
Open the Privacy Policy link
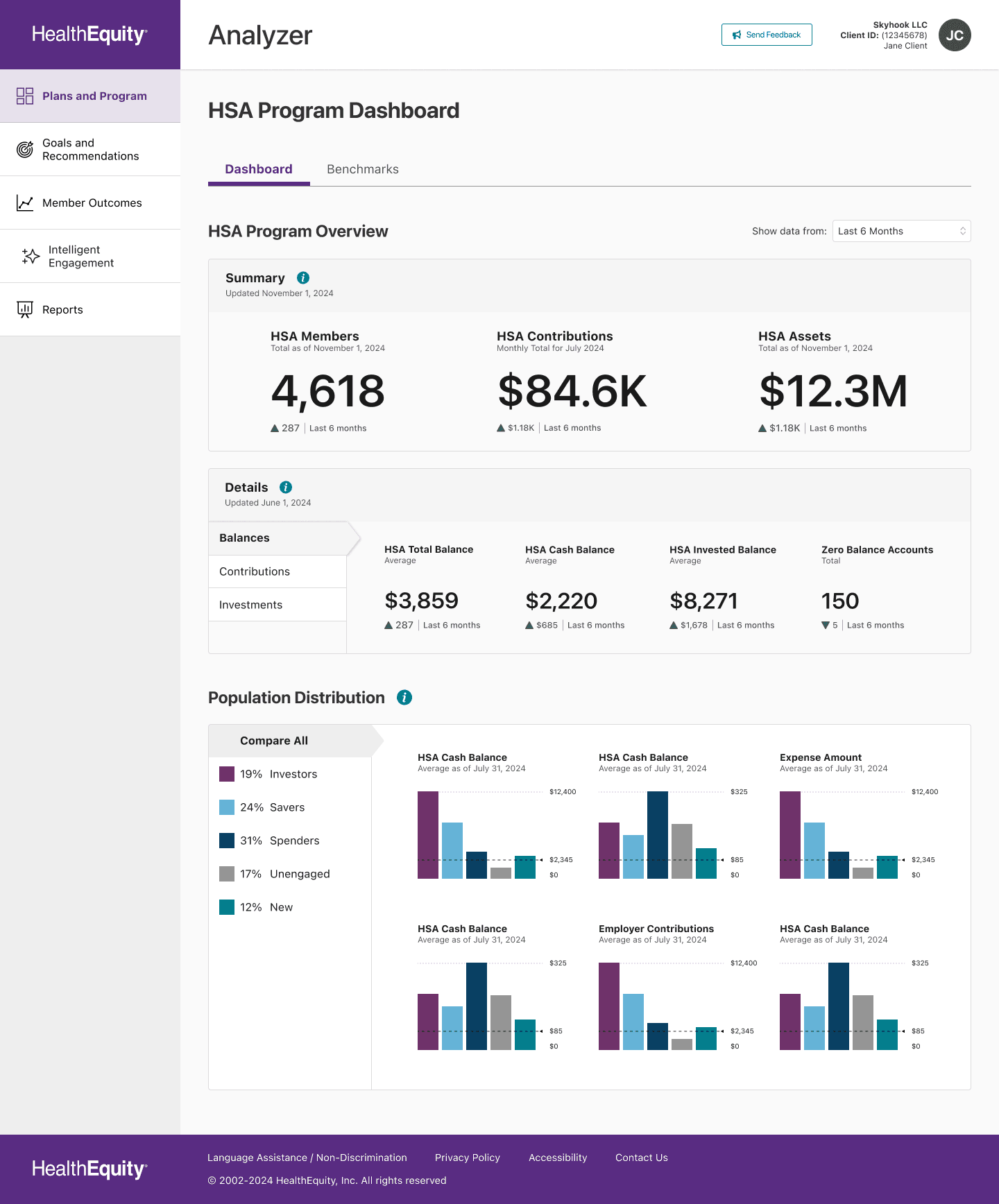click(x=468, y=1158)
